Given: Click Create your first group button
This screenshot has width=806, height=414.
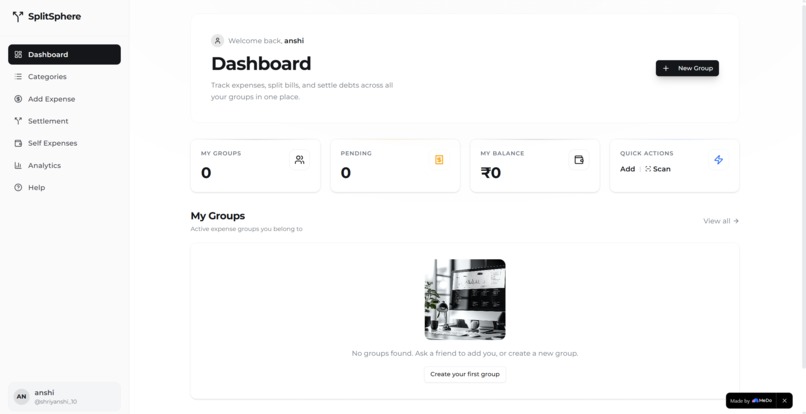Looking at the screenshot, I should coord(465,374).
